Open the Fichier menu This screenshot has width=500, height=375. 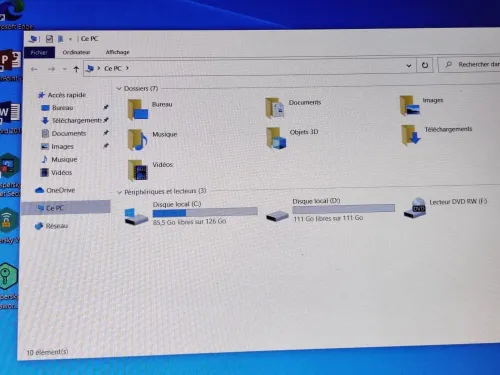(x=39, y=53)
